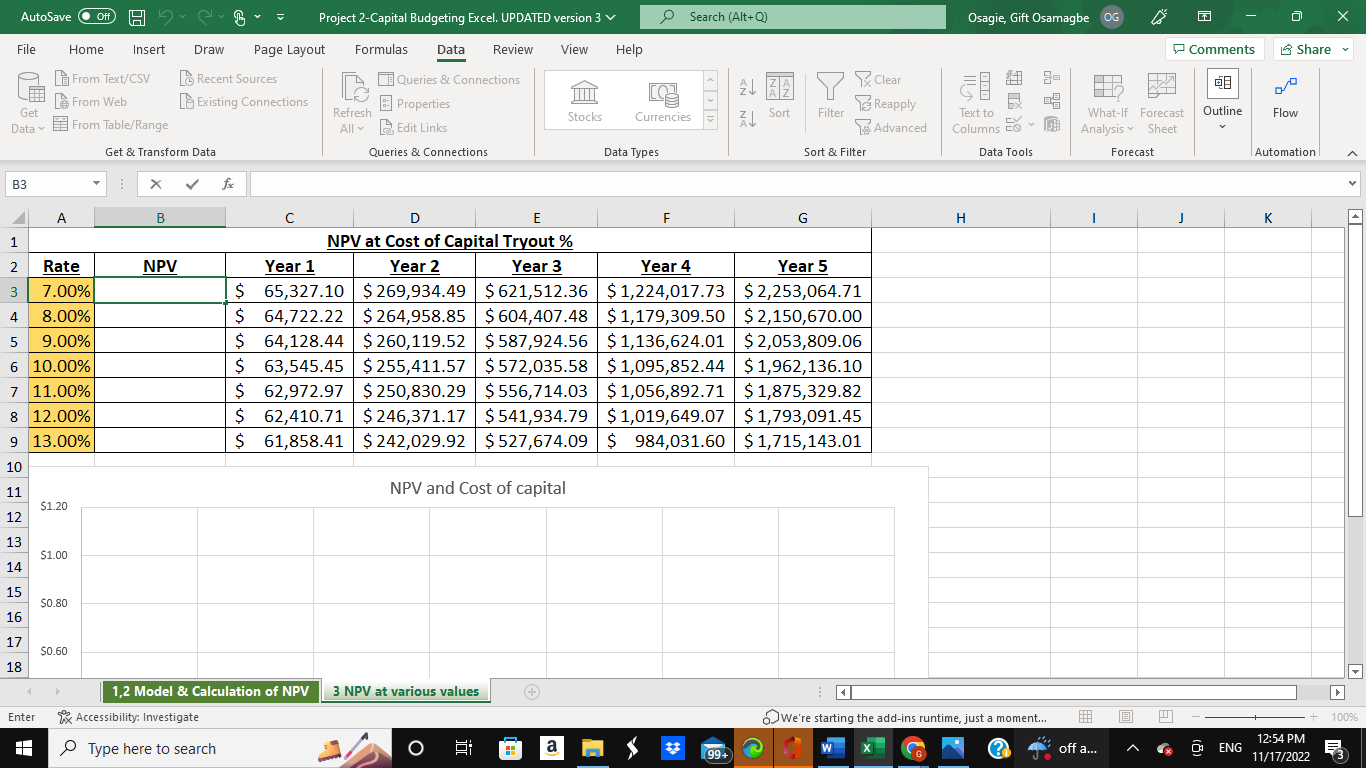Screen dimensions: 1366x768
Task: Select the Text to Columns tool
Action: (975, 100)
